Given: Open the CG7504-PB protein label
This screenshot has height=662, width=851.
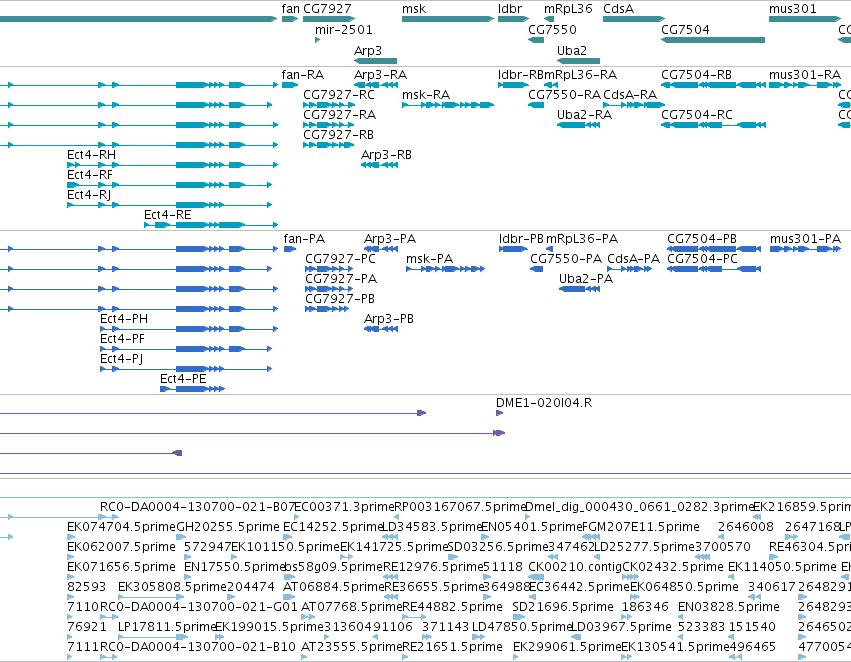Looking at the screenshot, I should coord(702,239).
